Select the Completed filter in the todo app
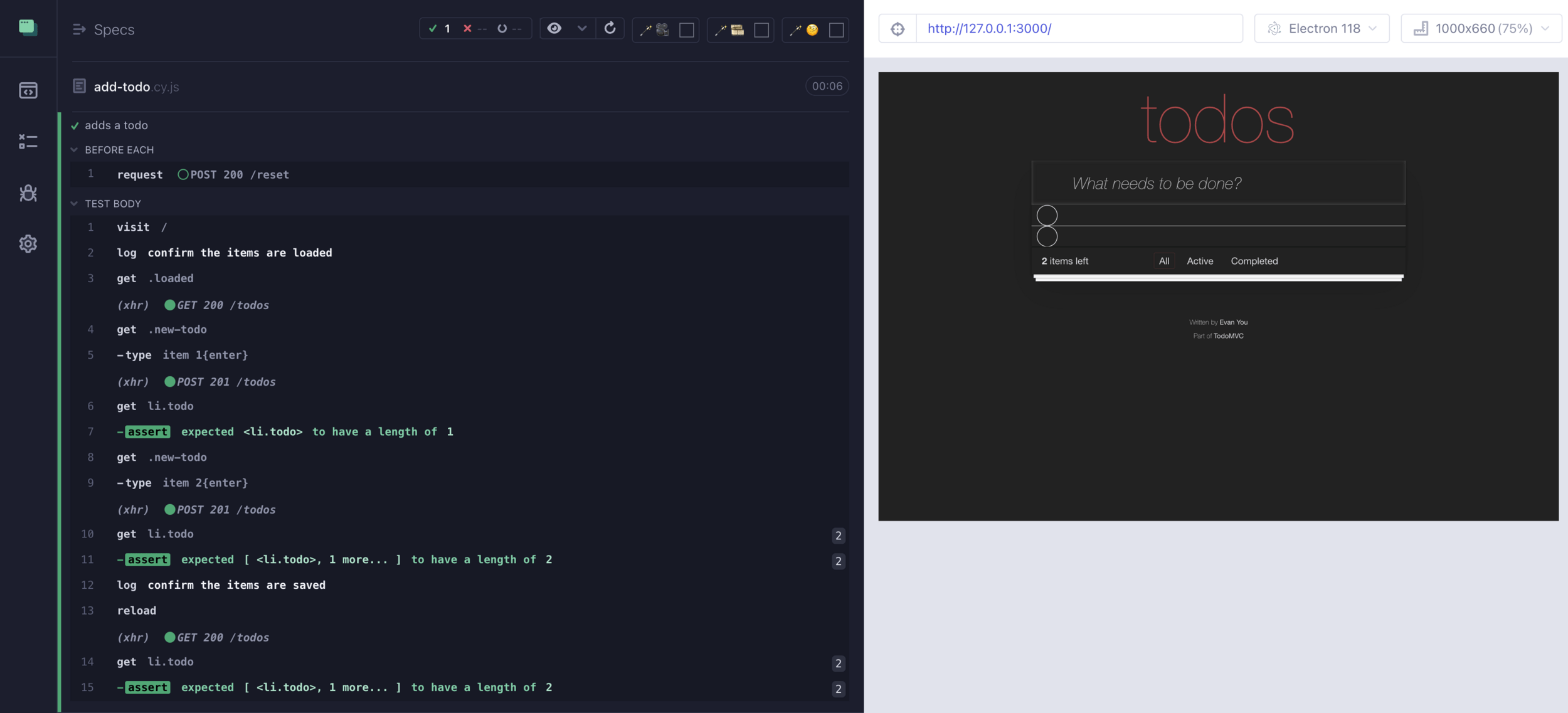The width and height of the screenshot is (1568, 713). [x=1254, y=261]
